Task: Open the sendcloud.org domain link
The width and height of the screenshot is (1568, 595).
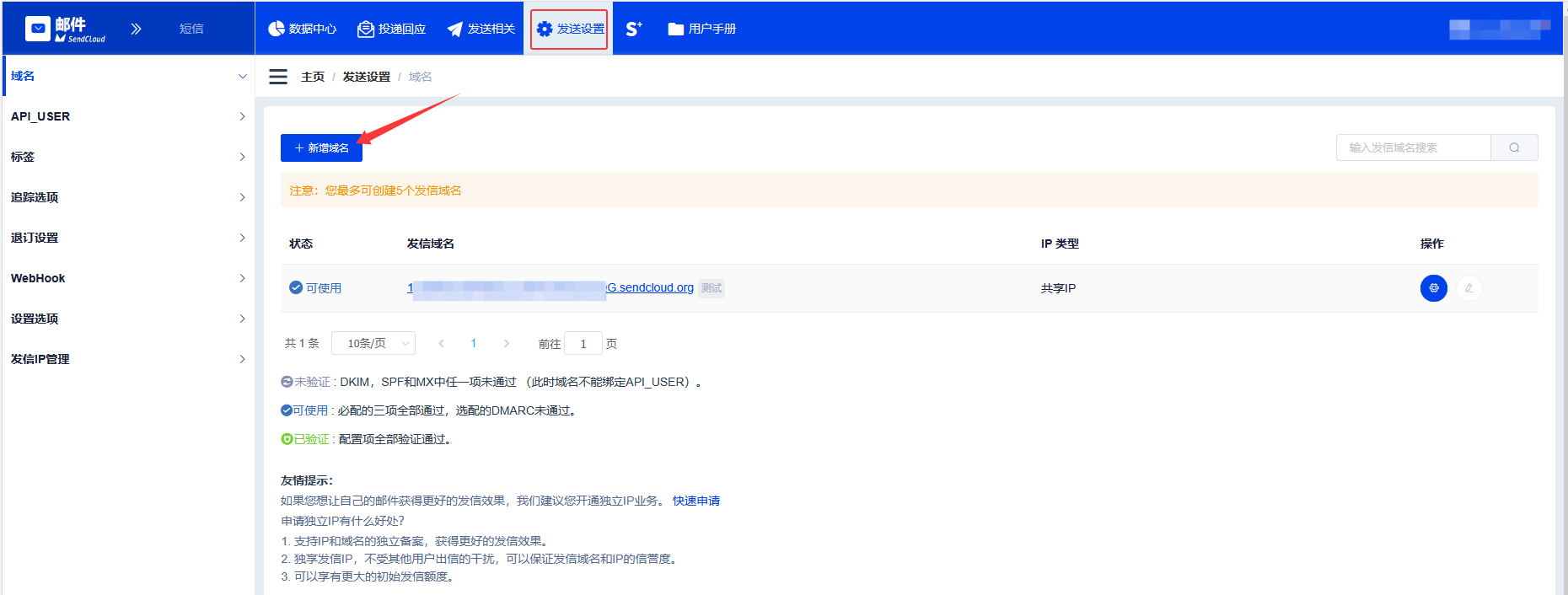Action: [x=650, y=287]
